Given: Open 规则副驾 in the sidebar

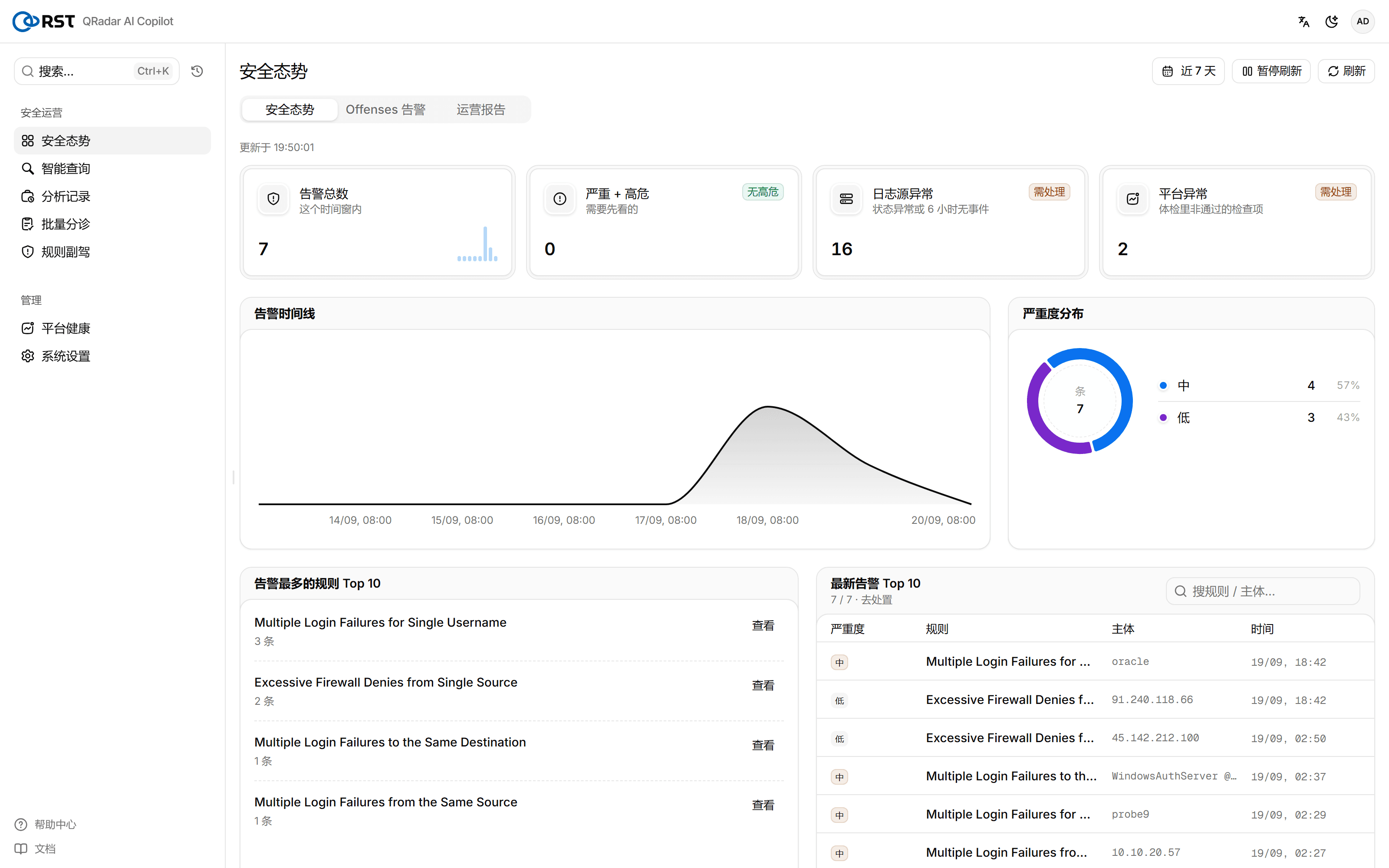Looking at the screenshot, I should coord(112,251).
